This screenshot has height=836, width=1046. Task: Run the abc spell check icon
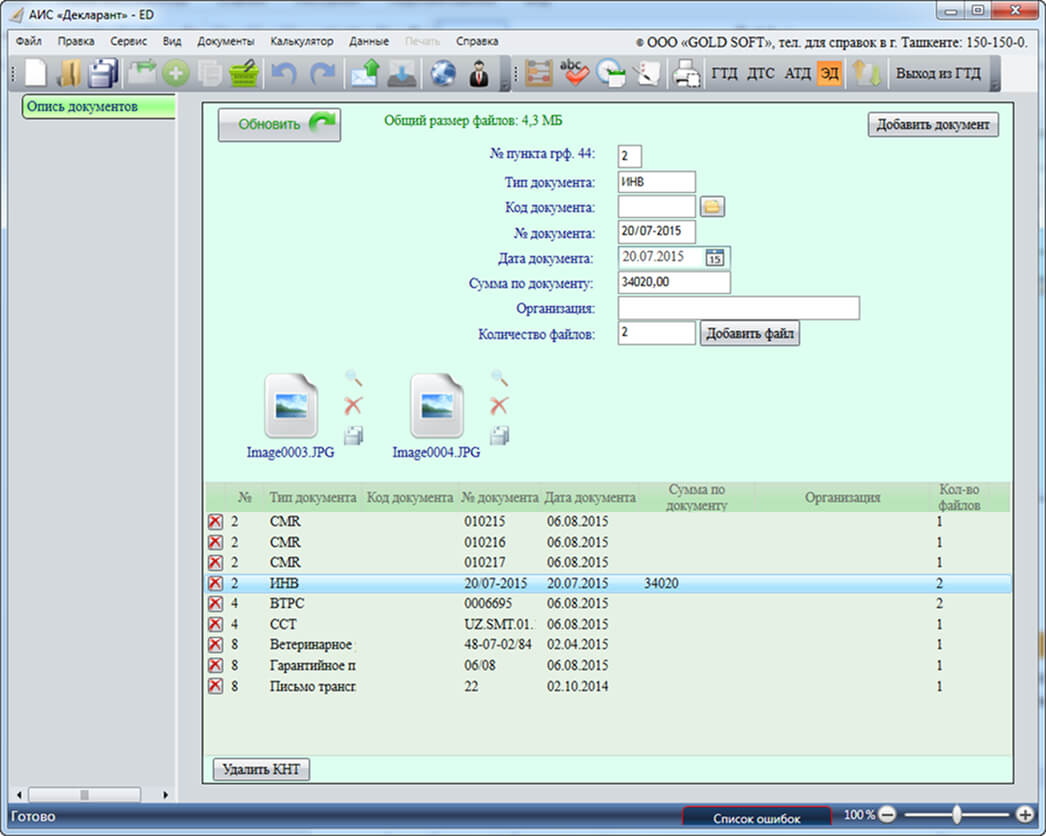coord(574,73)
